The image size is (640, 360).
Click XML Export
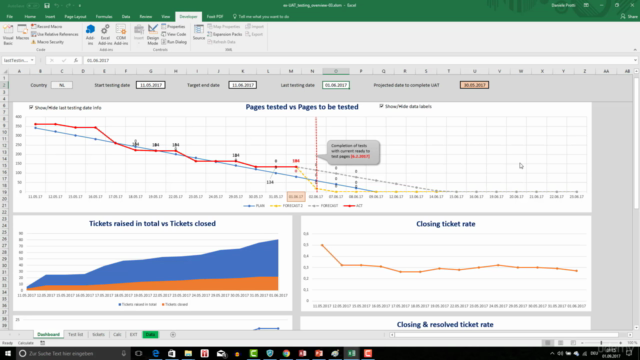(254, 34)
